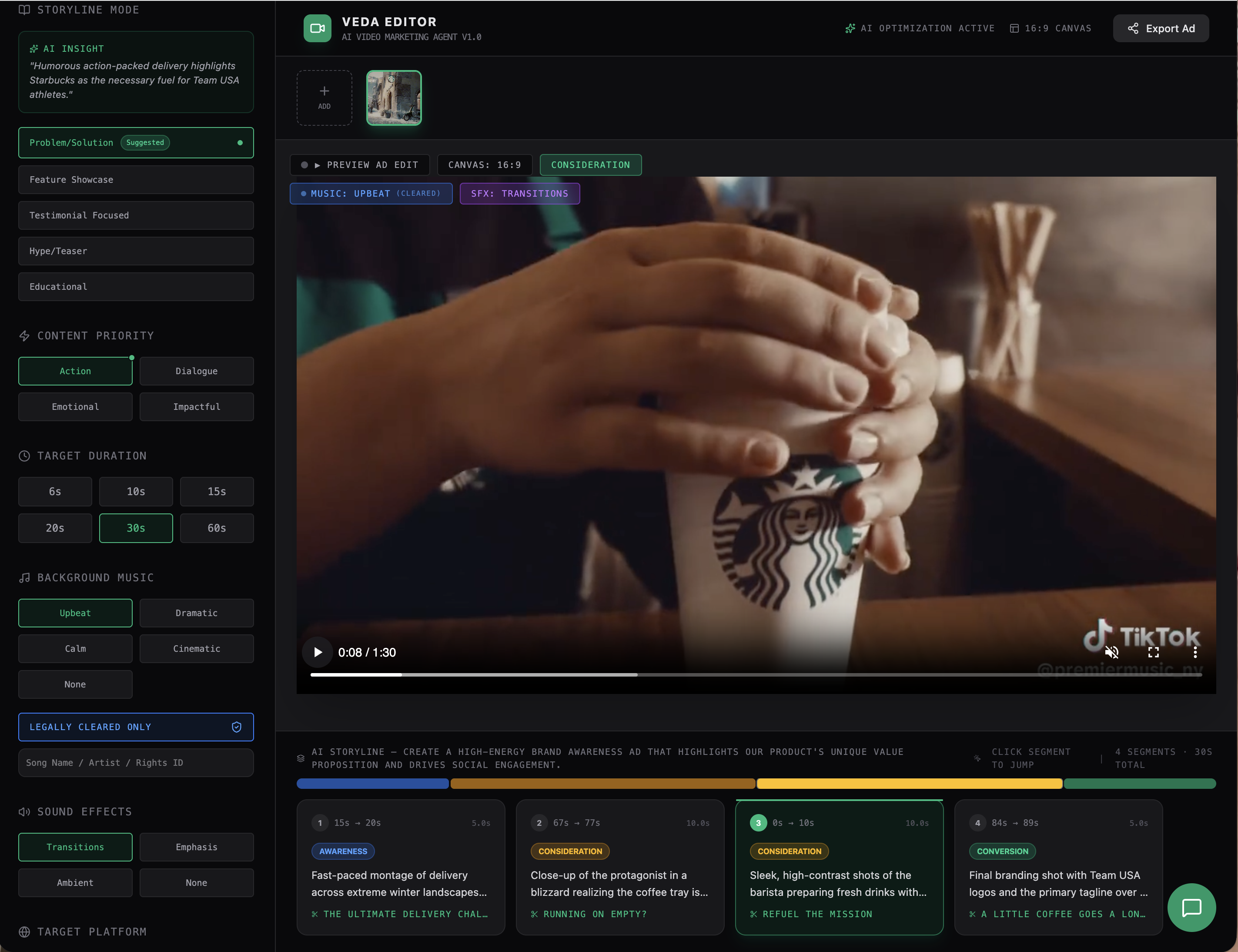This screenshot has width=1238, height=952.
Task: Click the 16:9 Canvas layout icon
Action: (x=1014, y=28)
